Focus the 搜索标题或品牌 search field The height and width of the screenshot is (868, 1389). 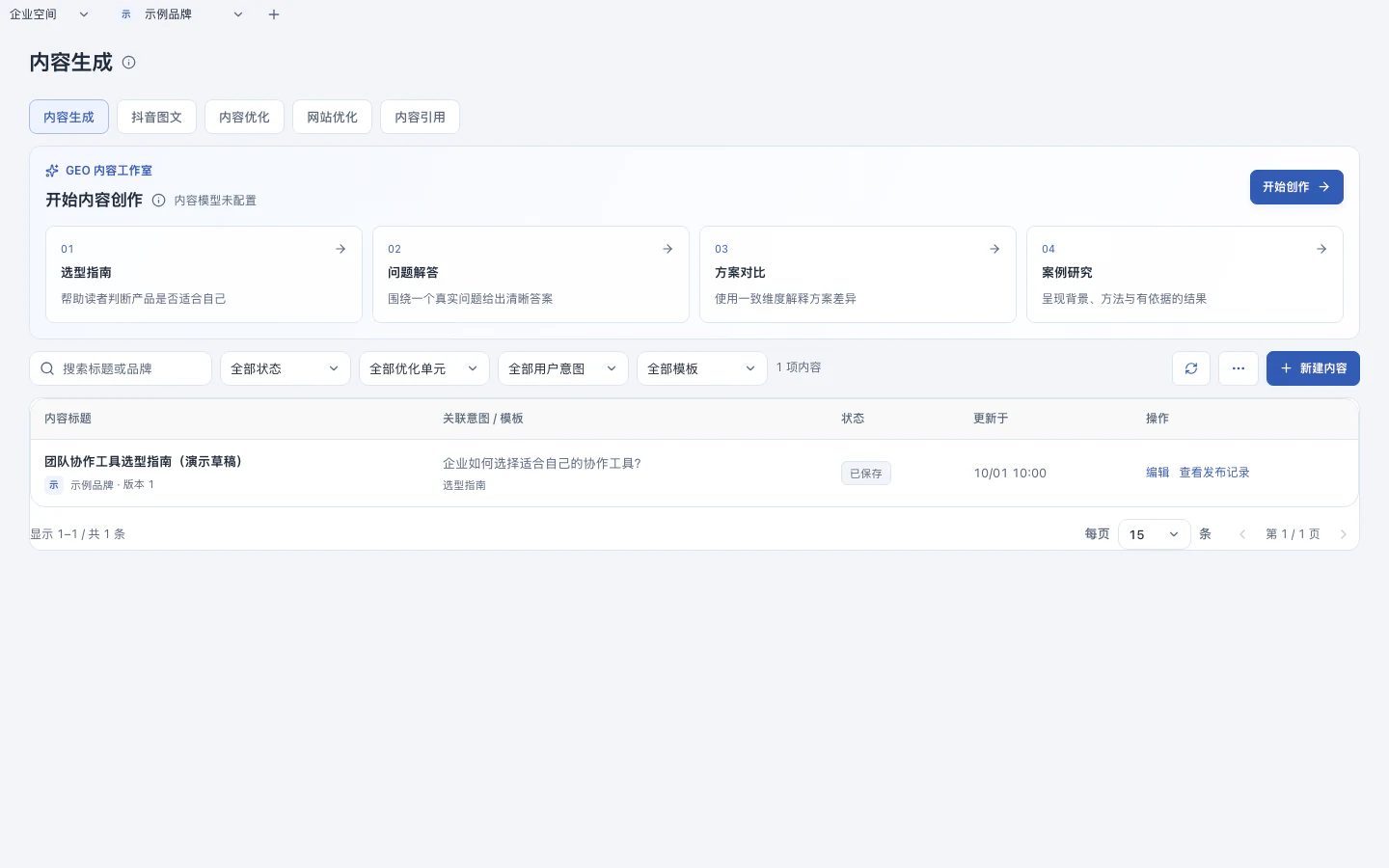point(121,368)
